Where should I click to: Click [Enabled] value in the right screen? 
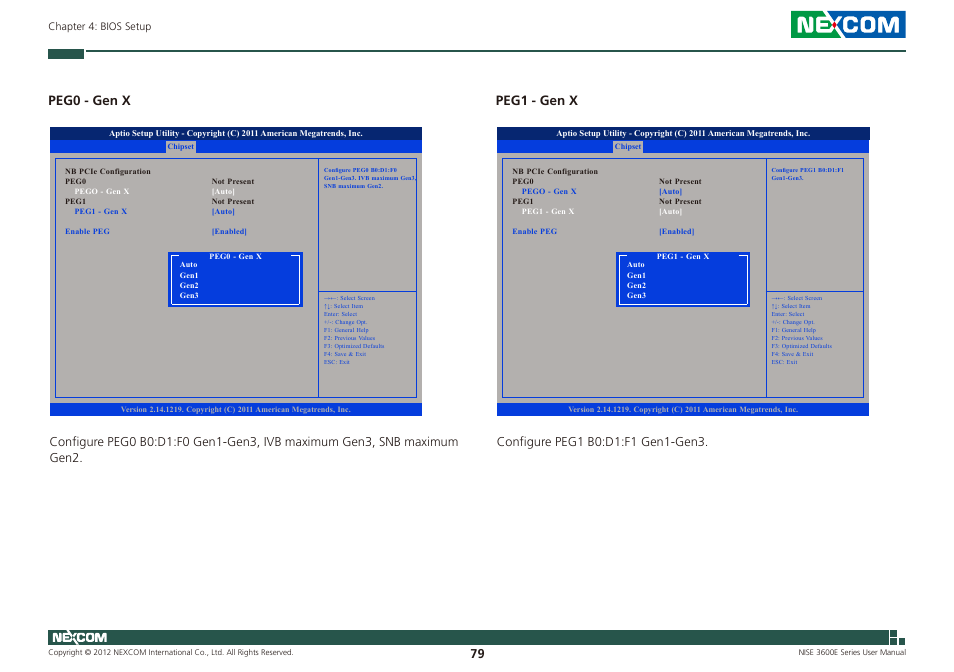(677, 232)
